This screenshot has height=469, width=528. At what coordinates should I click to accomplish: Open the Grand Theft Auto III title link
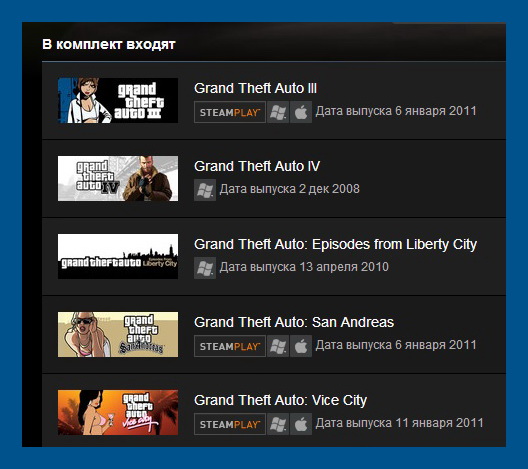[x=256, y=88]
